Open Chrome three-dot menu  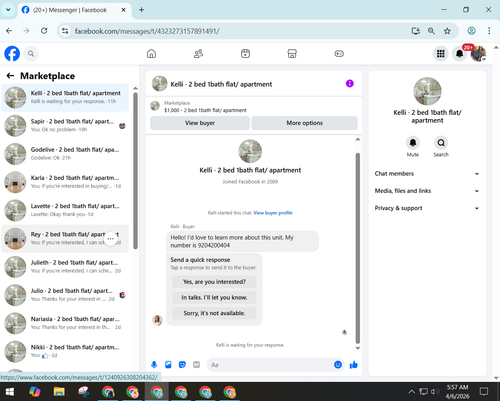(x=489, y=31)
